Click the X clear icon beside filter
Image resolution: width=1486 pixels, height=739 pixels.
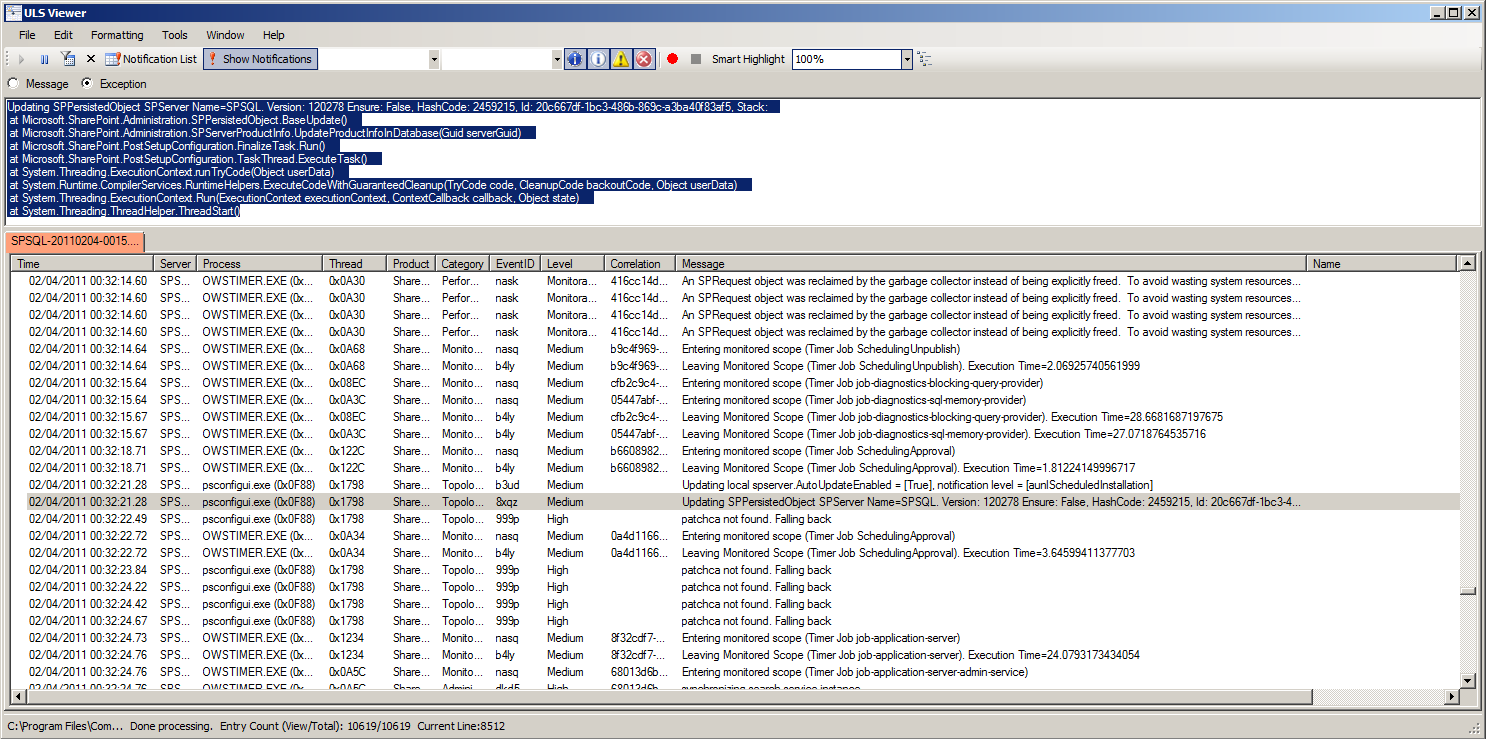(x=91, y=59)
